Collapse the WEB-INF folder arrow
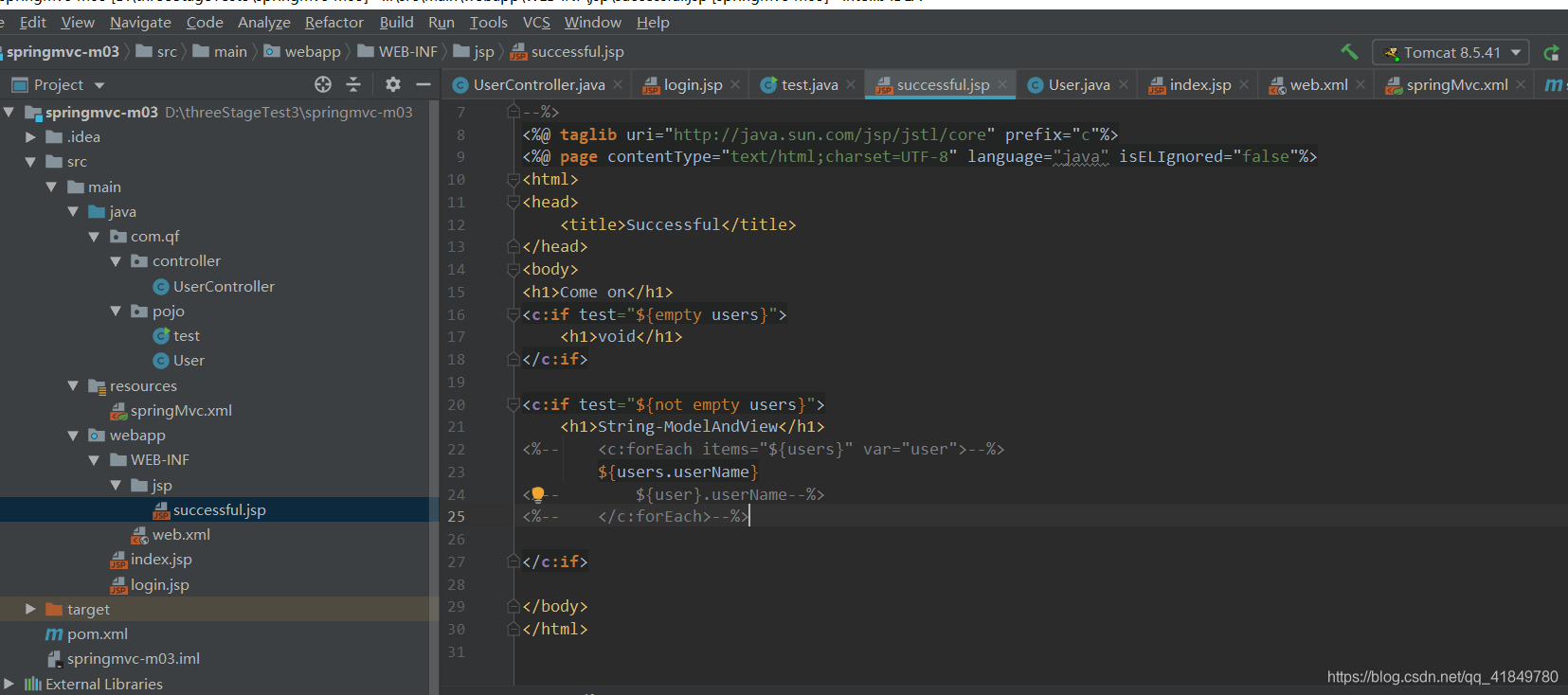The image size is (1568, 695). (94, 460)
